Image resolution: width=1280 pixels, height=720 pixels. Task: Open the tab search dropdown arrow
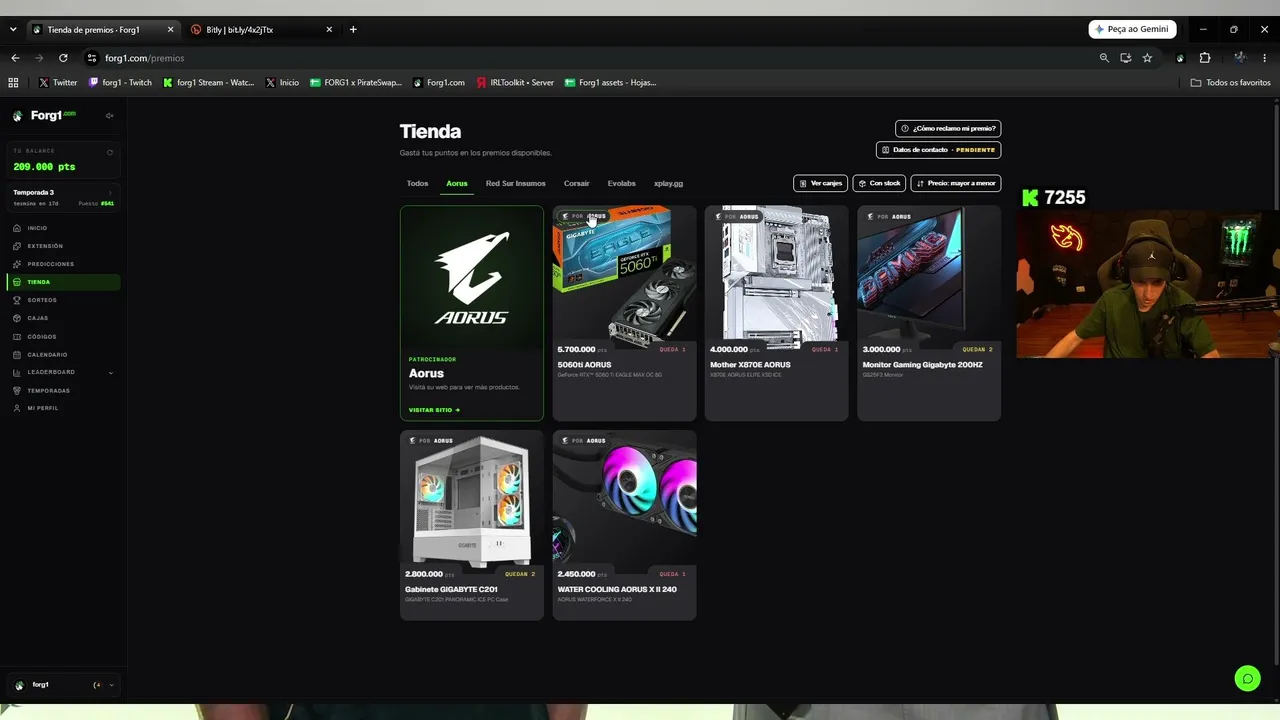13,30
